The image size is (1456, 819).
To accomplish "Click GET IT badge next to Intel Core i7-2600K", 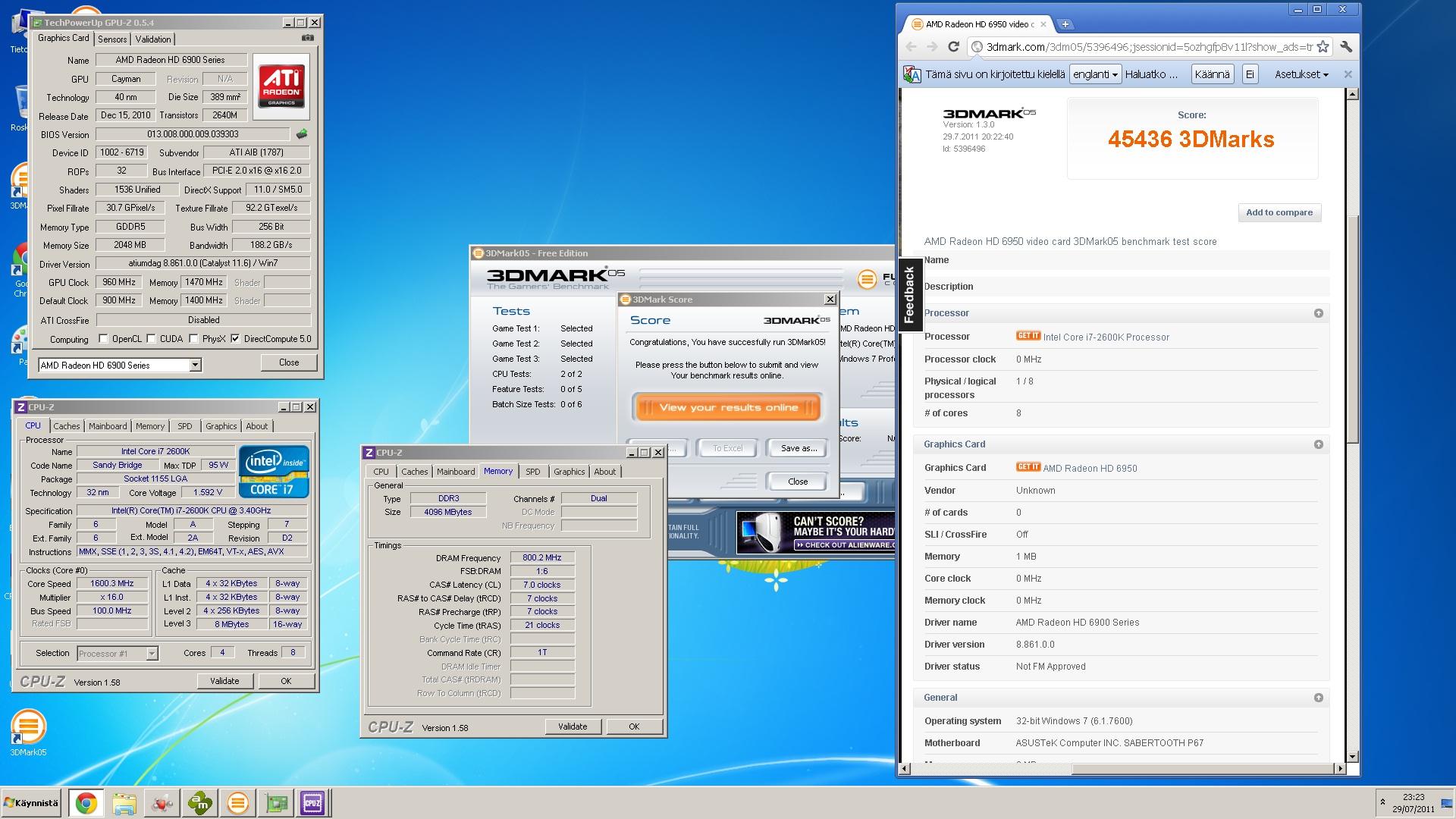I will [1028, 336].
